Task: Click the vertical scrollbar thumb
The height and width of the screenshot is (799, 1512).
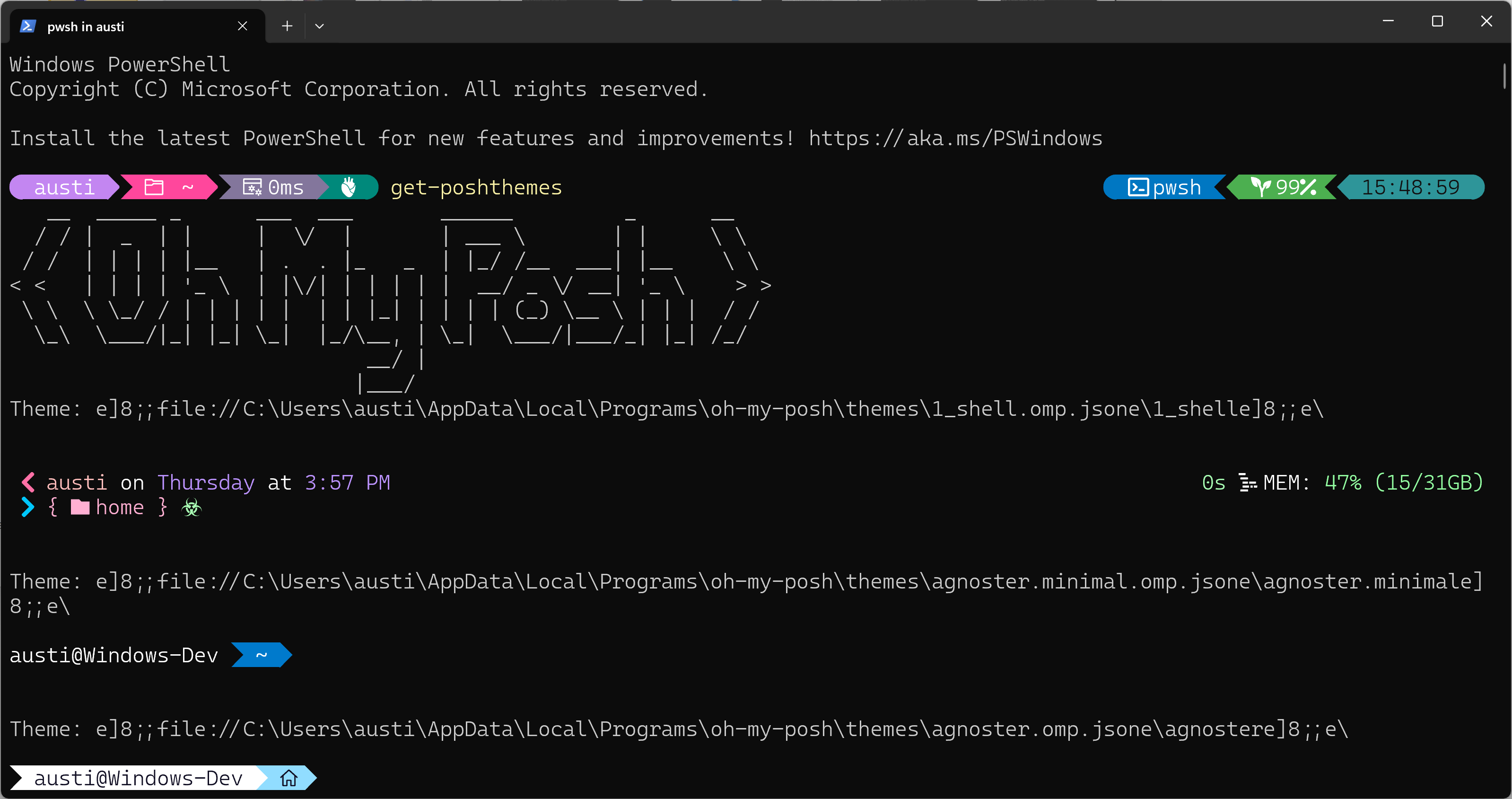Action: click(1505, 76)
